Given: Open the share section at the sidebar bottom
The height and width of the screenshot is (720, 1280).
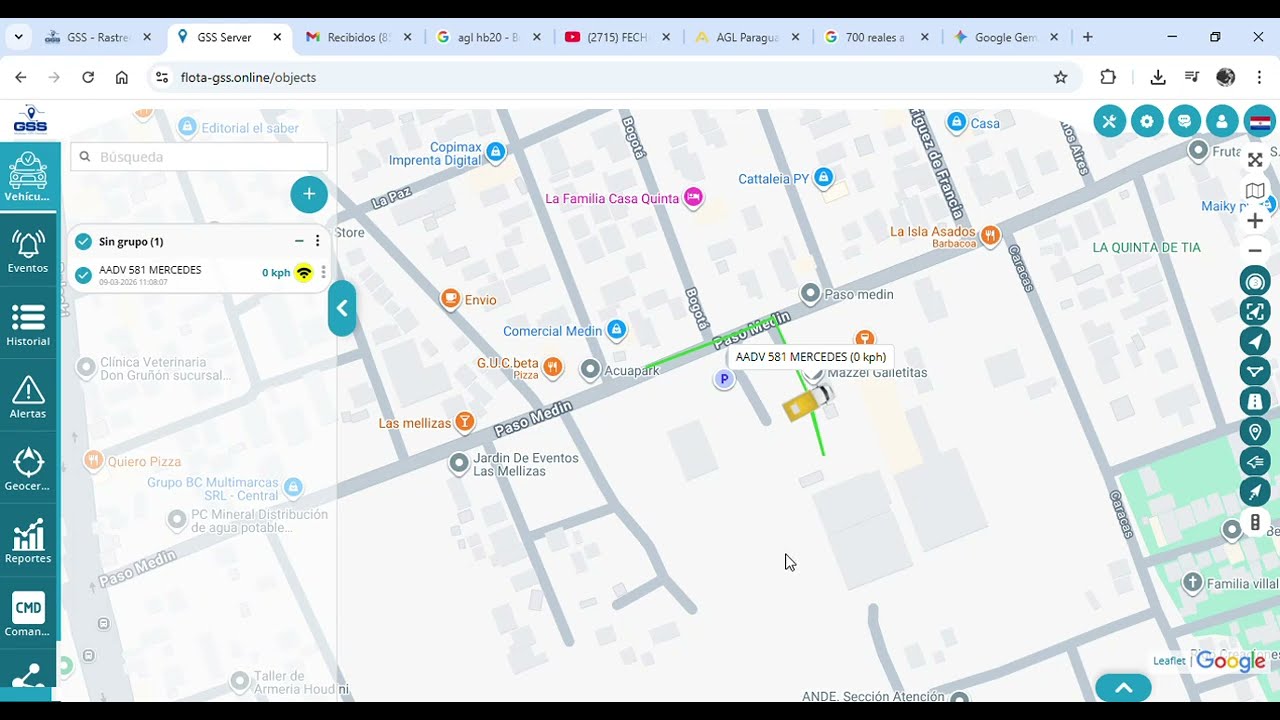Looking at the screenshot, I should tap(28, 676).
